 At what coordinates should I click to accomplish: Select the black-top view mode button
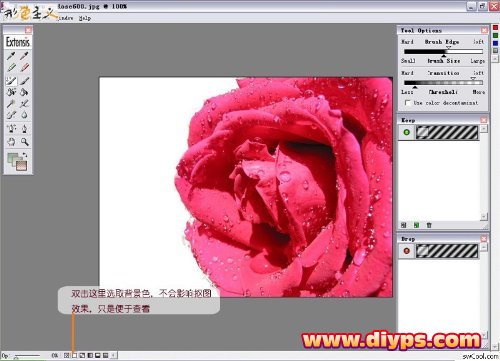[x=98, y=356]
